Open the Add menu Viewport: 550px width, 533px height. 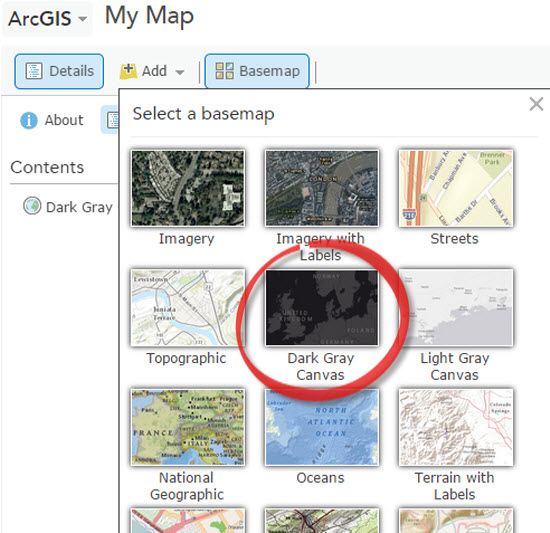click(153, 71)
